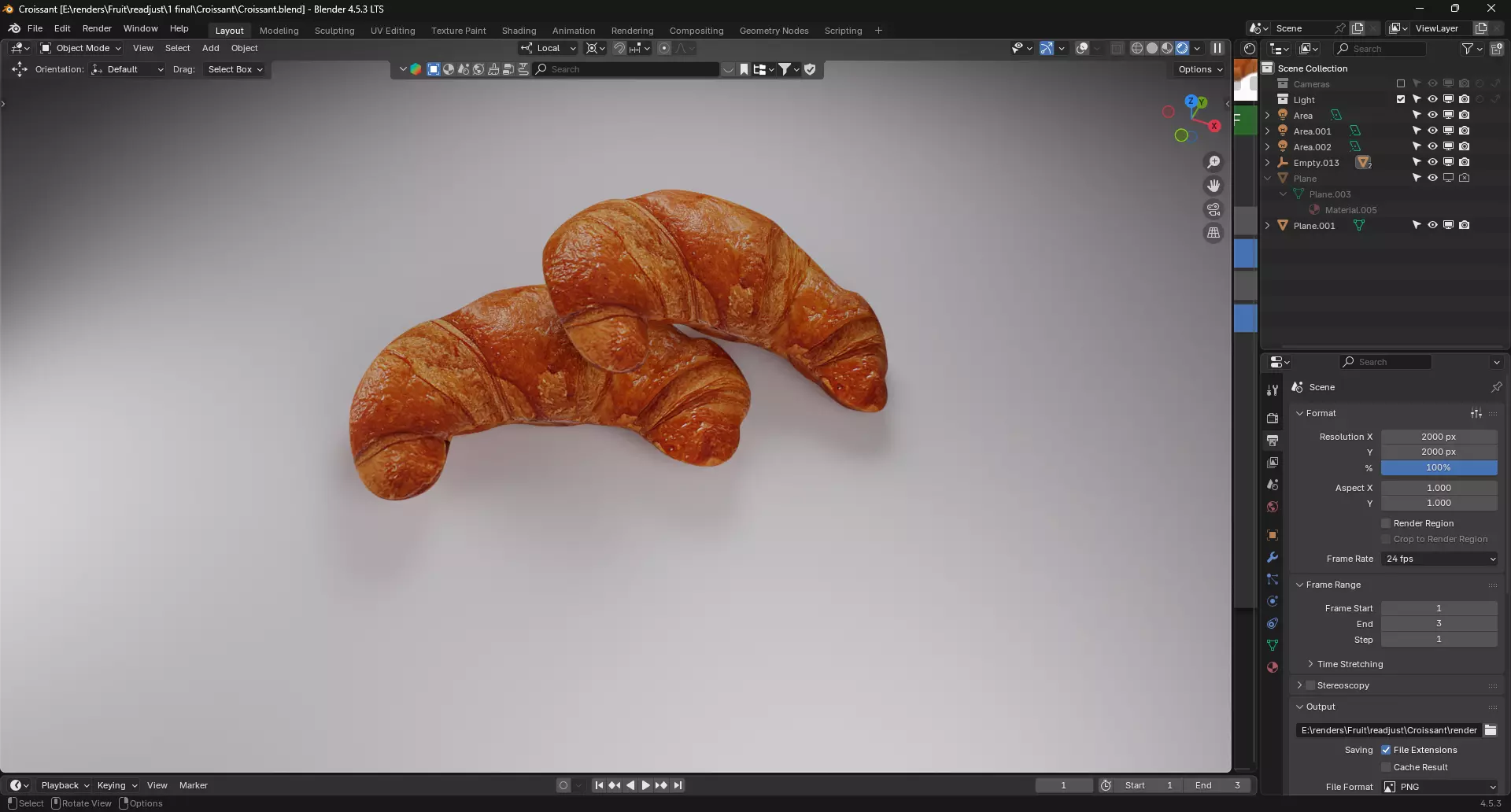Switch to the UV Editing workspace tab
Screen dimensions: 1511x812
pos(393,31)
